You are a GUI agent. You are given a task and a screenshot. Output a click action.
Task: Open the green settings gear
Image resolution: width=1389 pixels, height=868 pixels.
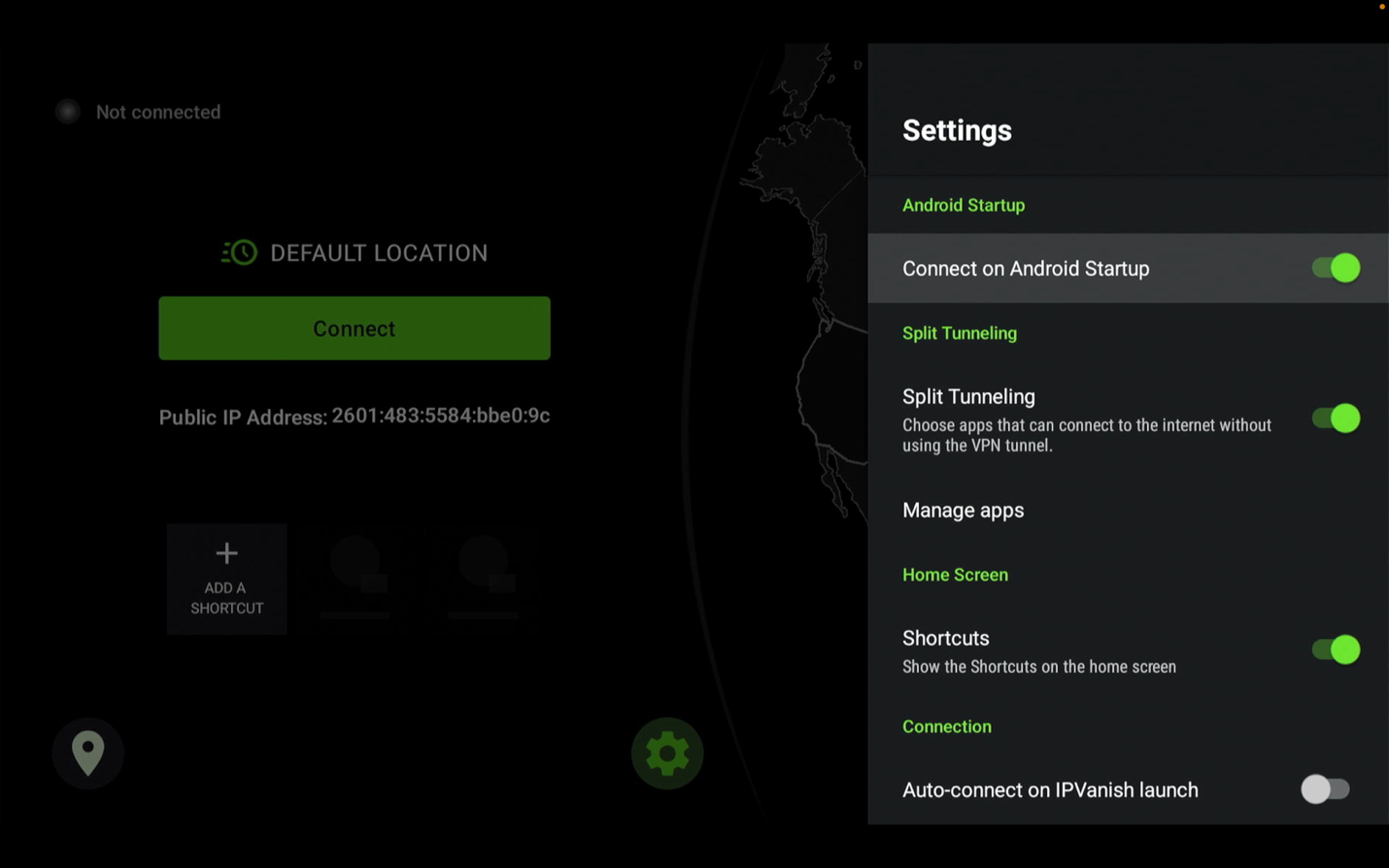point(667,752)
